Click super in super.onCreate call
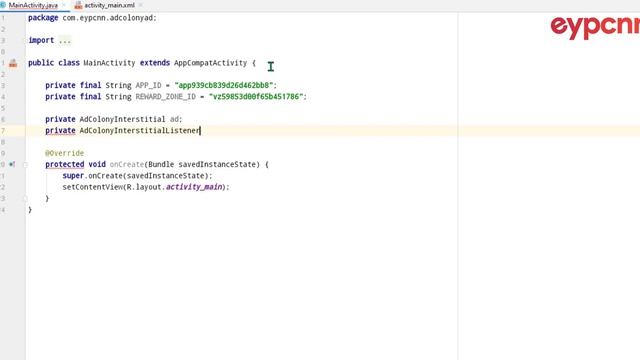Image resolution: width=640 pixels, height=360 pixels. pyautogui.click(x=73, y=176)
